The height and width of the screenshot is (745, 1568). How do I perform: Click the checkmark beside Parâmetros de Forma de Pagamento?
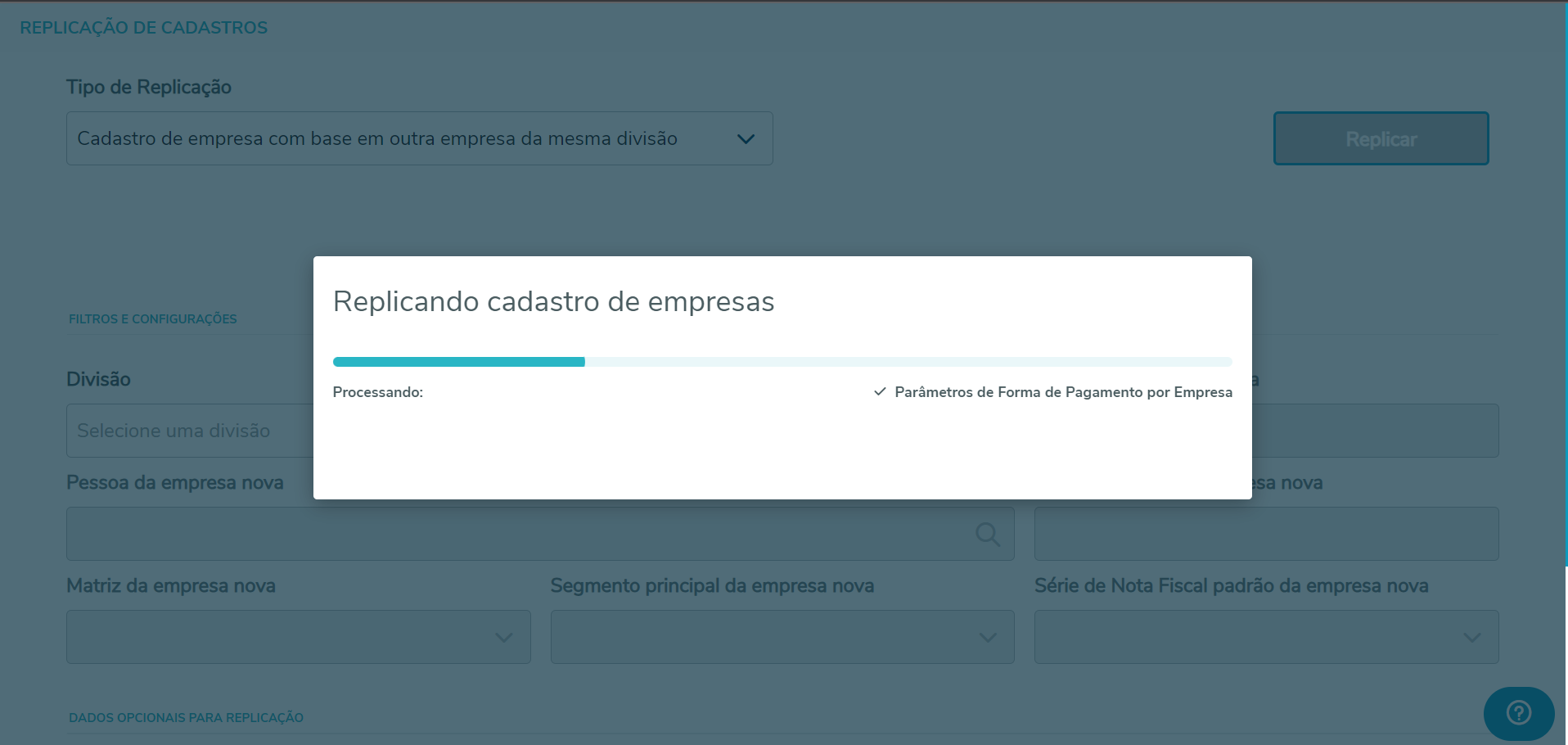(880, 392)
